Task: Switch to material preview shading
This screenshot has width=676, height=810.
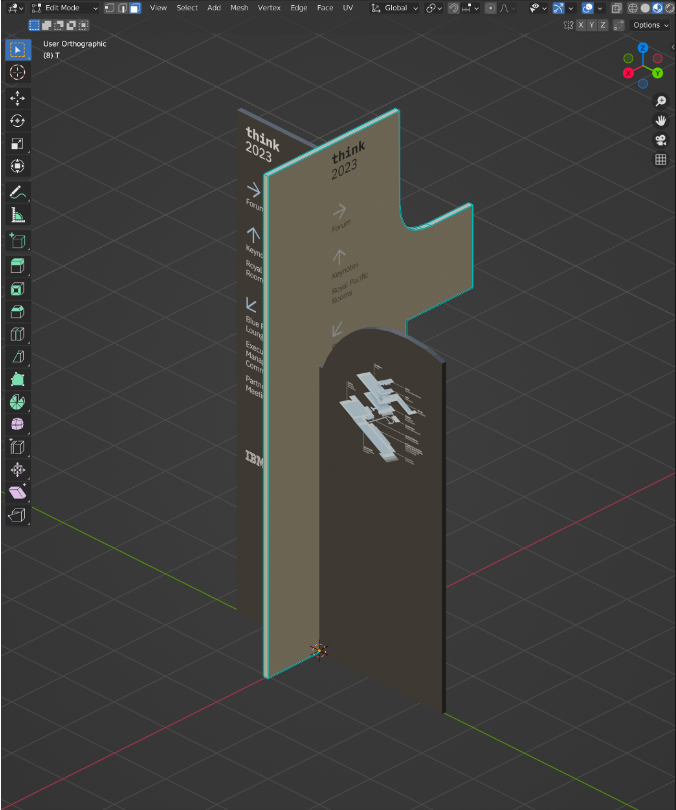Action: [x=657, y=8]
